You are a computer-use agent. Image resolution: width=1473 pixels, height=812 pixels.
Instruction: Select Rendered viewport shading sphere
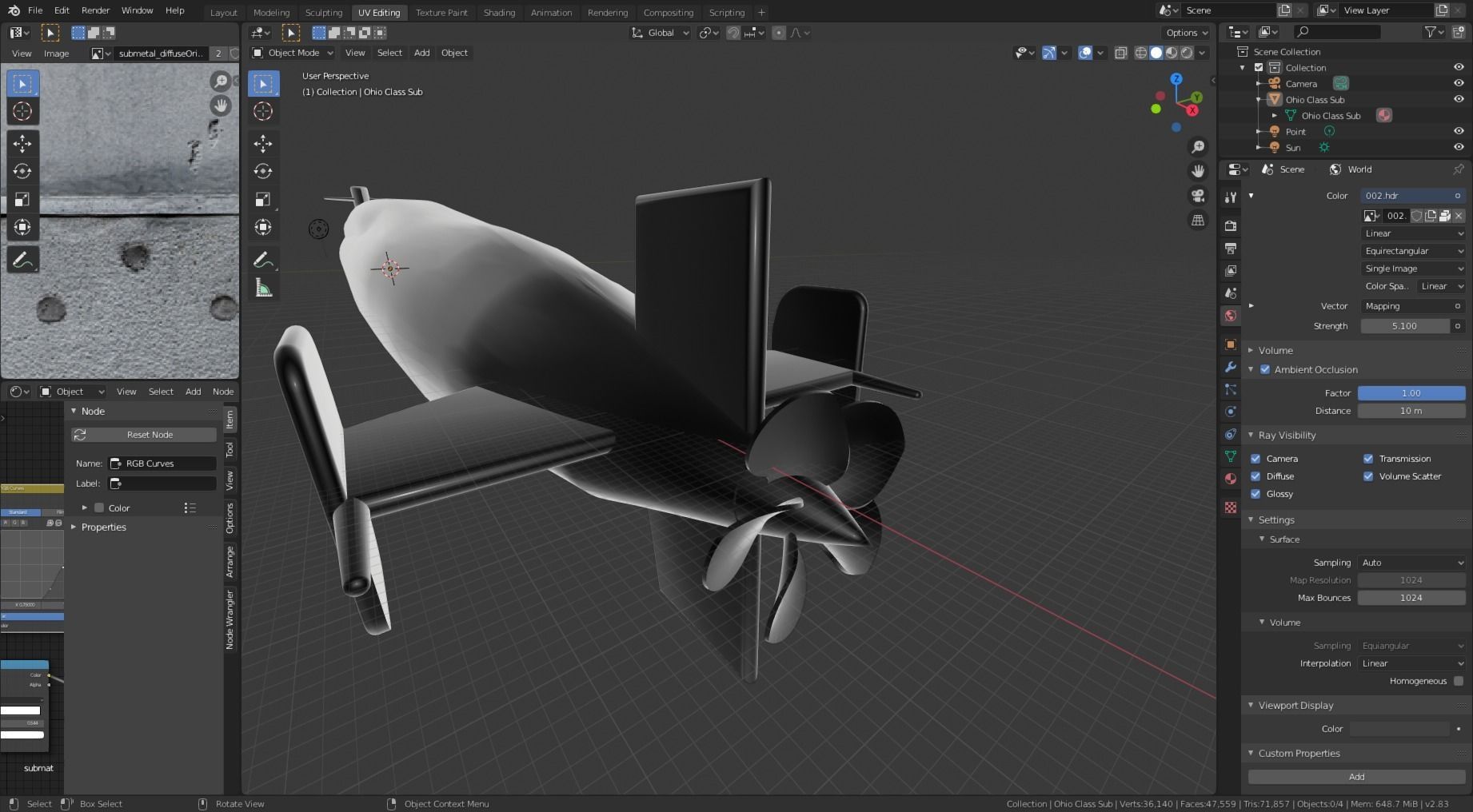1187,53
